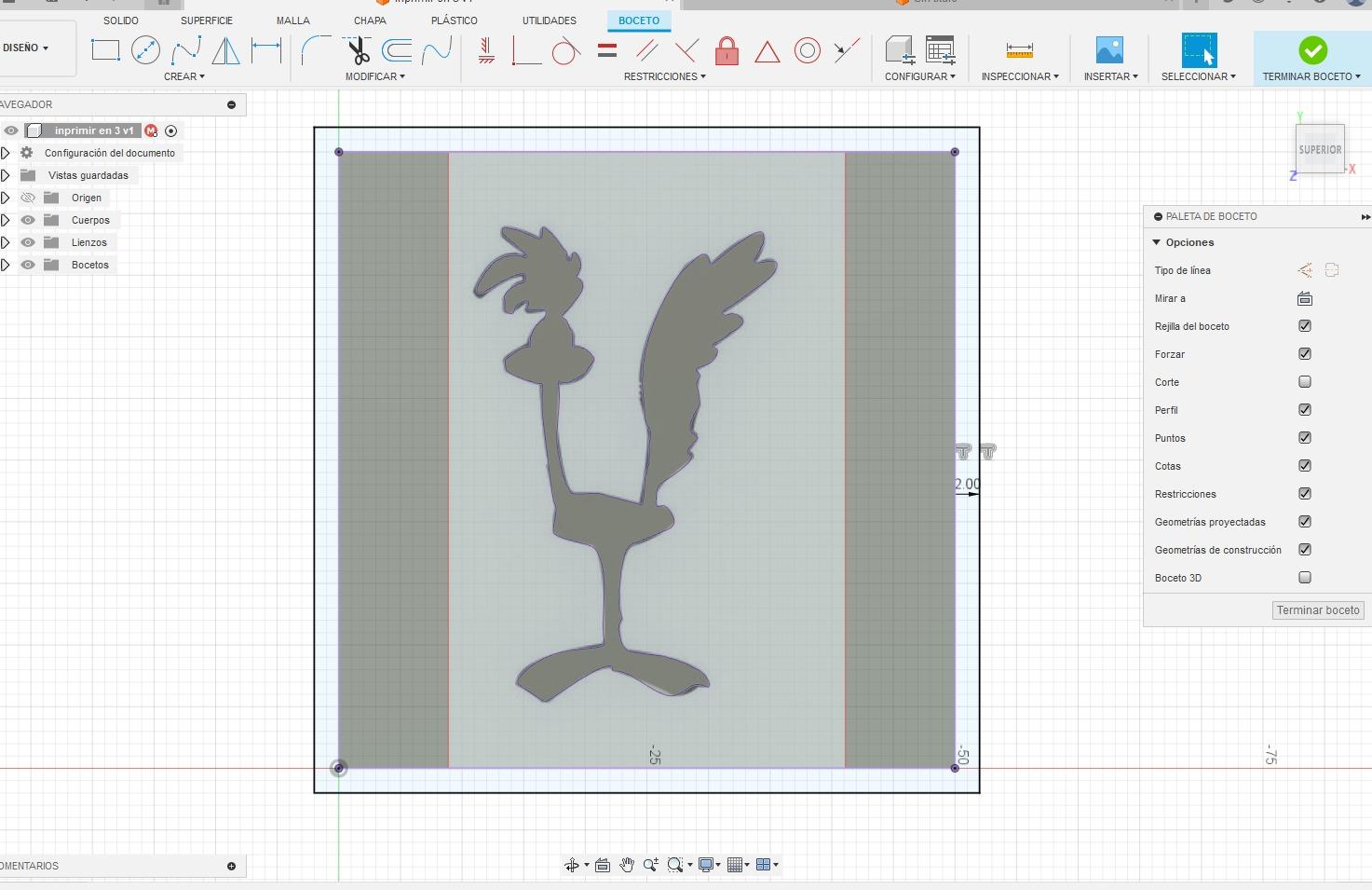Screen dimensions: 1372x890
Task: Open the MODIFICAR dropdown menu
Action: (x=375, y=76)
